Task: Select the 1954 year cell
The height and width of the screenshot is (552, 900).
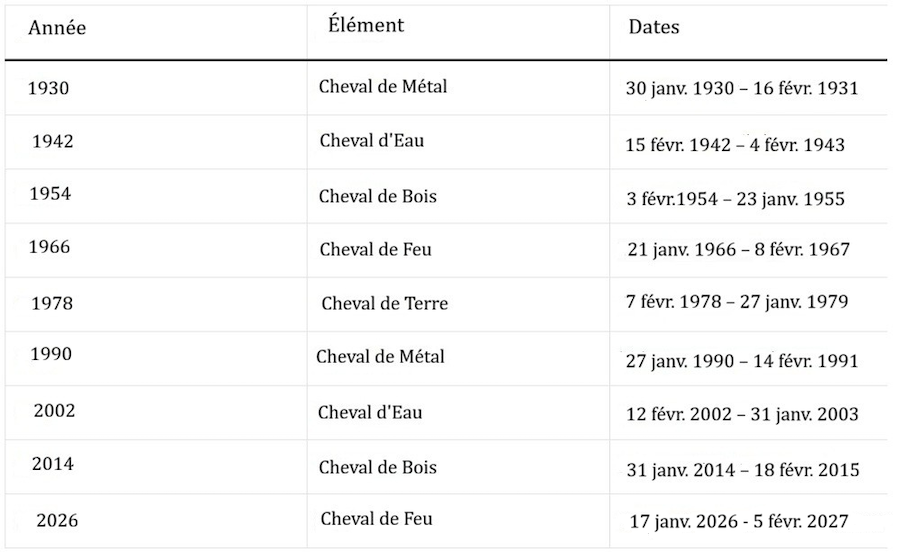Action: (x=50, y=194)
